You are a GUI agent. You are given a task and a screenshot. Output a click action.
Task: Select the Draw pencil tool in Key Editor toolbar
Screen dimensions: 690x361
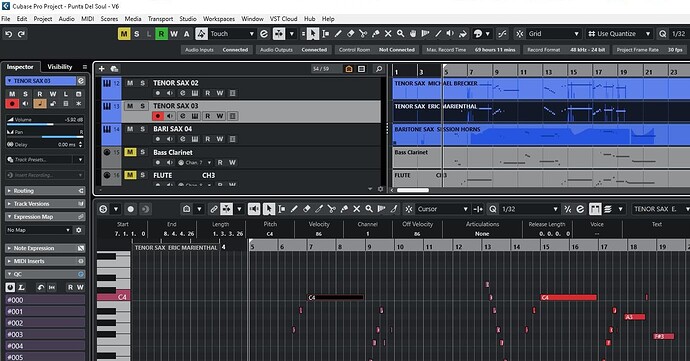[x=294, y=209]
